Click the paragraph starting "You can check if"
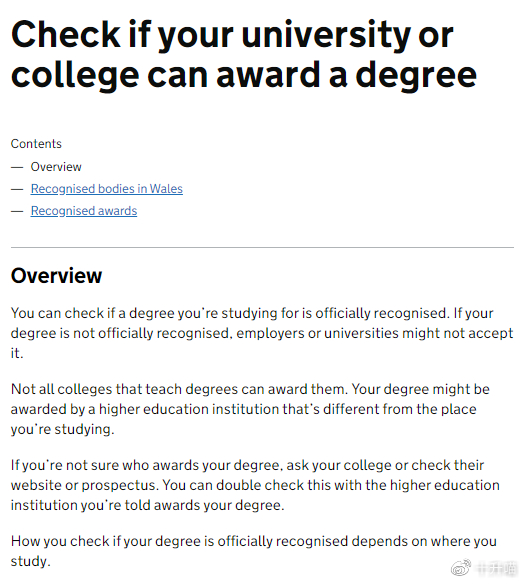This screenshot has height=584, width=524. coord(262,333)
